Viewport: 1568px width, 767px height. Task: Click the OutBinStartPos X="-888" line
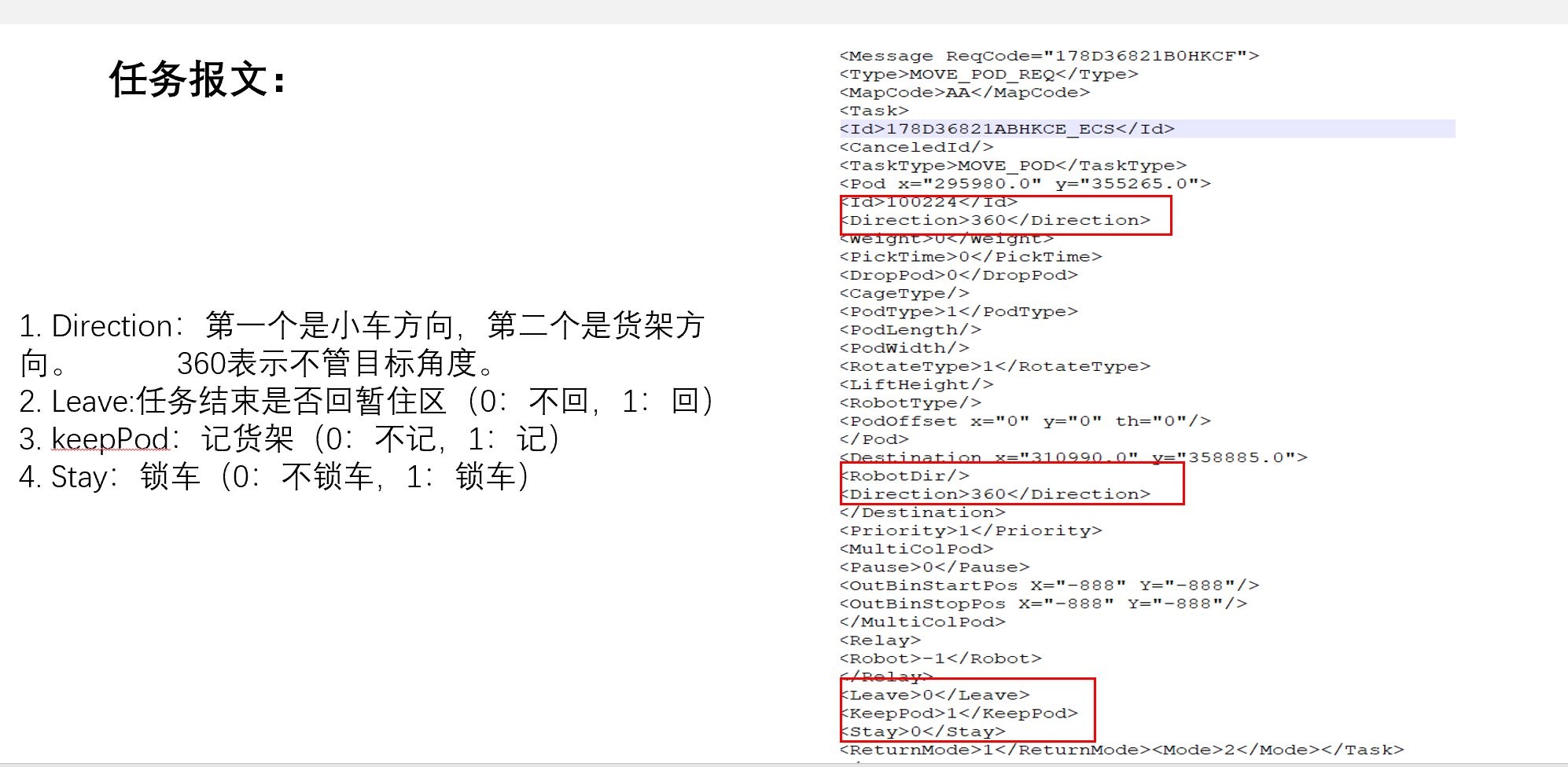click(1048, 585)
